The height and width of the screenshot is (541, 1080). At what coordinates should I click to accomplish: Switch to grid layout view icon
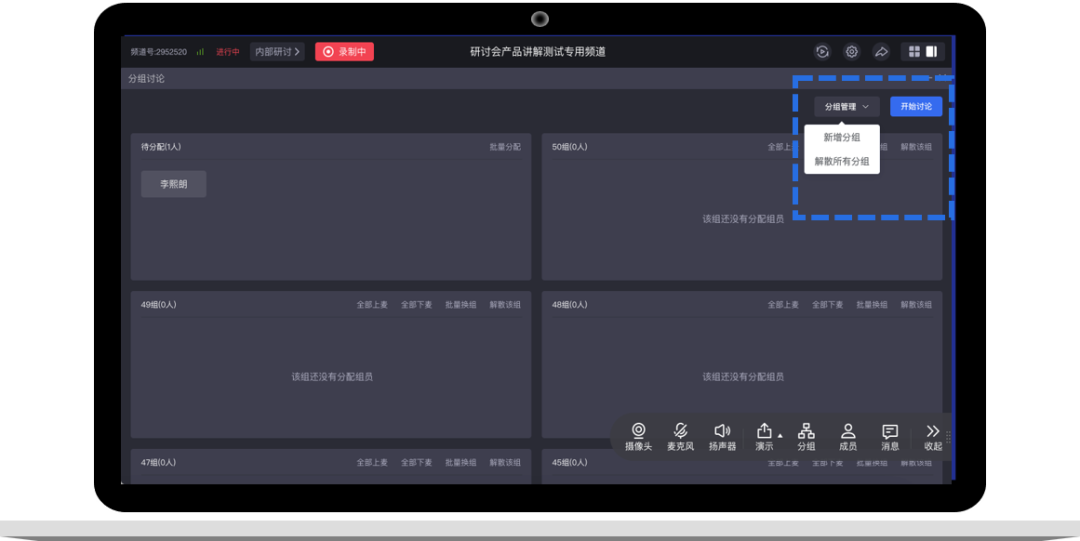(x=913, y=52)
